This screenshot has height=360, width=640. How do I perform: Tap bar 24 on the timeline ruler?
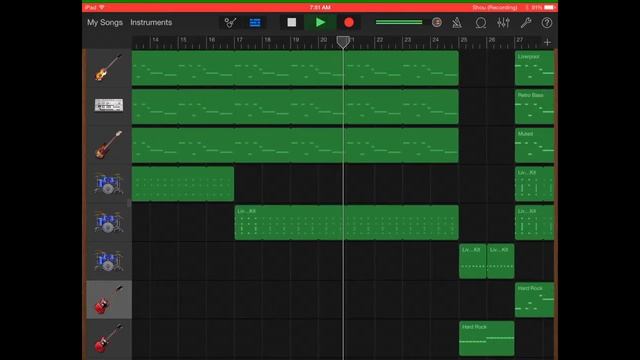point(436,40)
